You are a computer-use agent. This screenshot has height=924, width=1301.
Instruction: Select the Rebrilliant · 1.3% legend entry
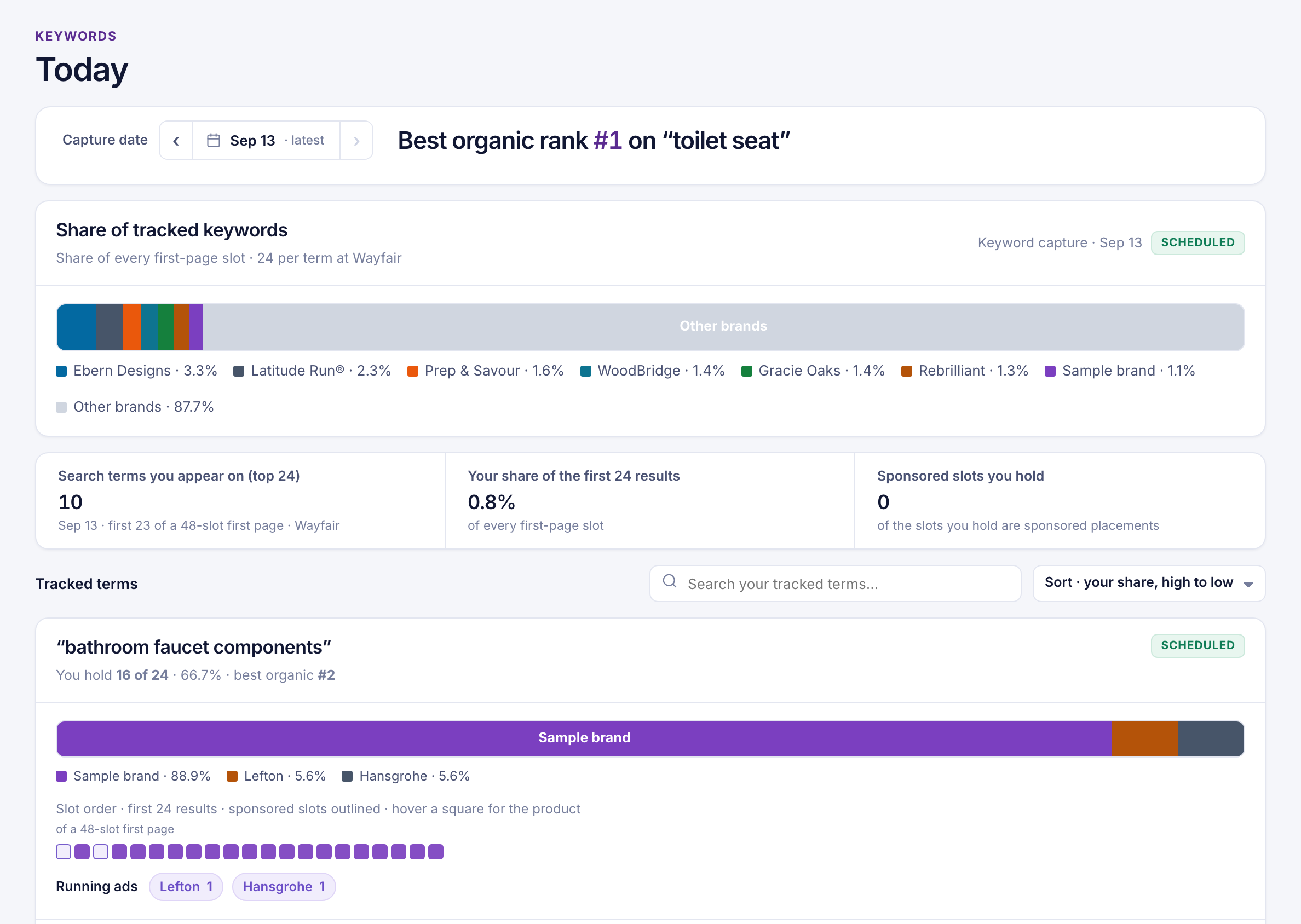tap(965, 371)
